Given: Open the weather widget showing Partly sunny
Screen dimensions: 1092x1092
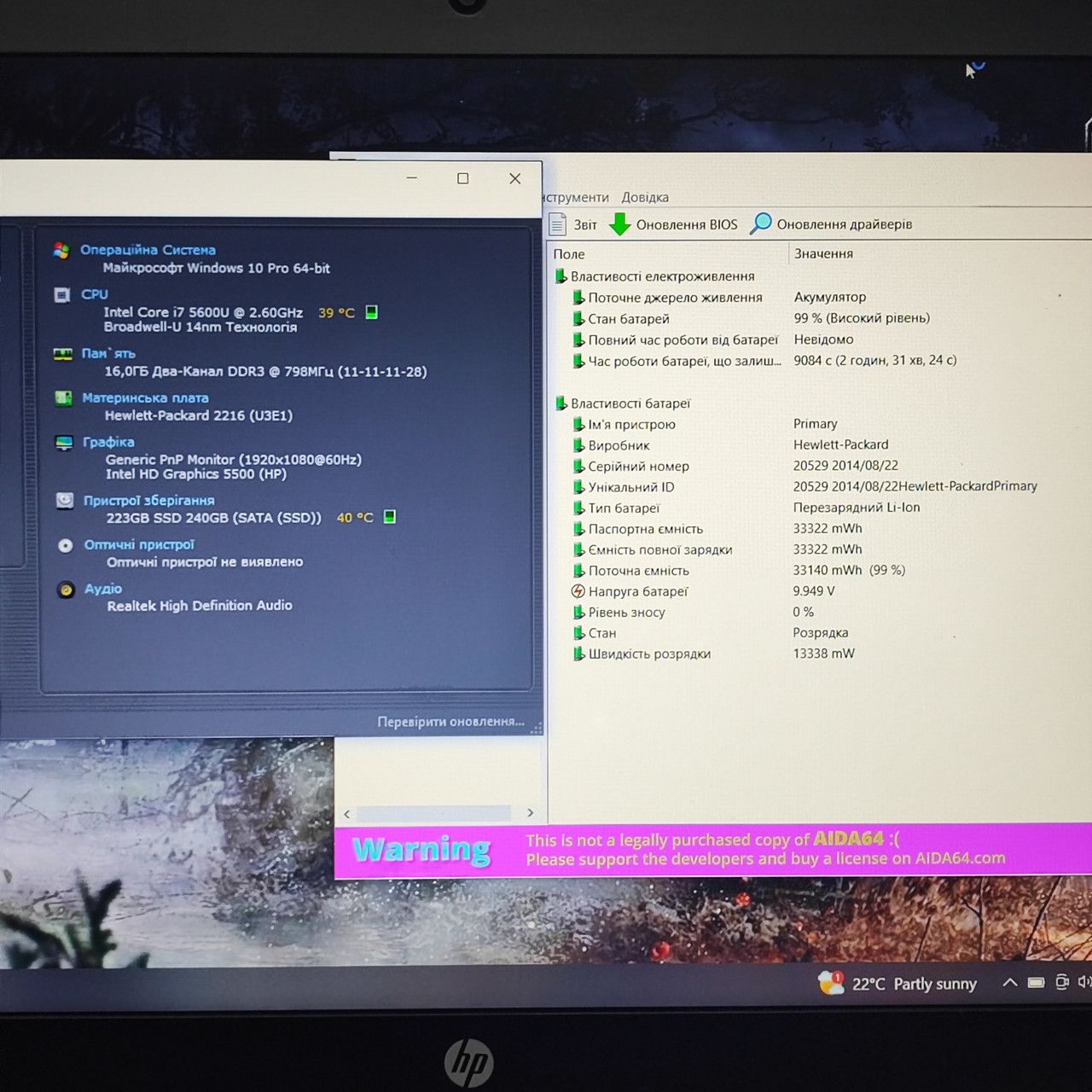Looking at the screenshot, I should pyautogui.click(x=897, y=984).
